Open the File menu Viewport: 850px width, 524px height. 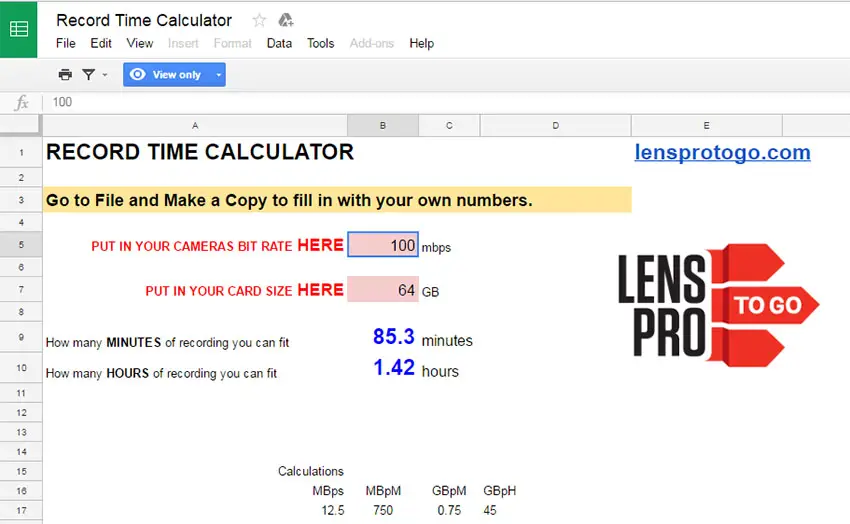pos(66,43)
